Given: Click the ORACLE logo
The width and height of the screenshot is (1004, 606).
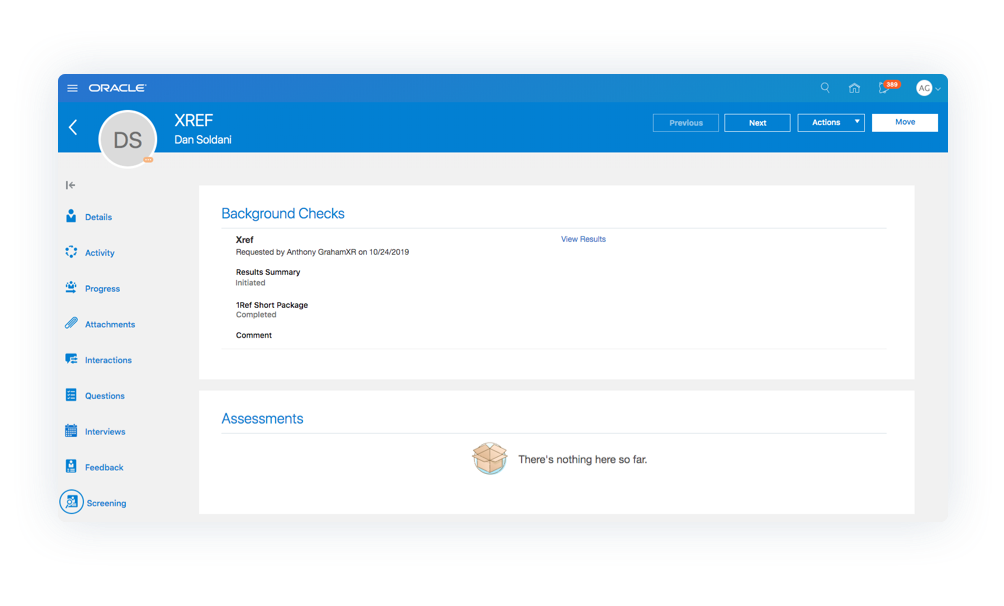Looking at the screenshot, I should [116, 87].
